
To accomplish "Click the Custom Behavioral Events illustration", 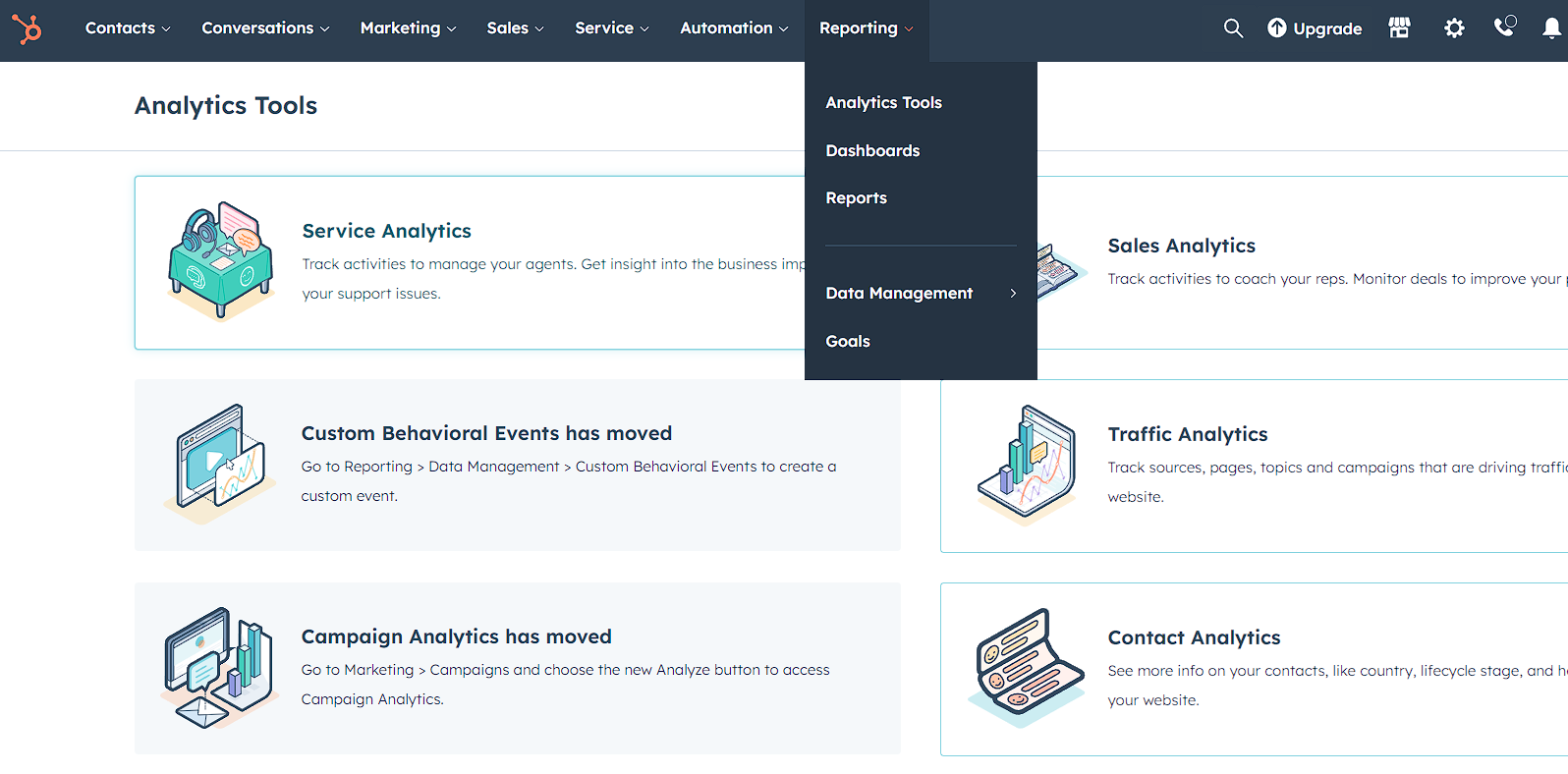I will tap(219, 465).
